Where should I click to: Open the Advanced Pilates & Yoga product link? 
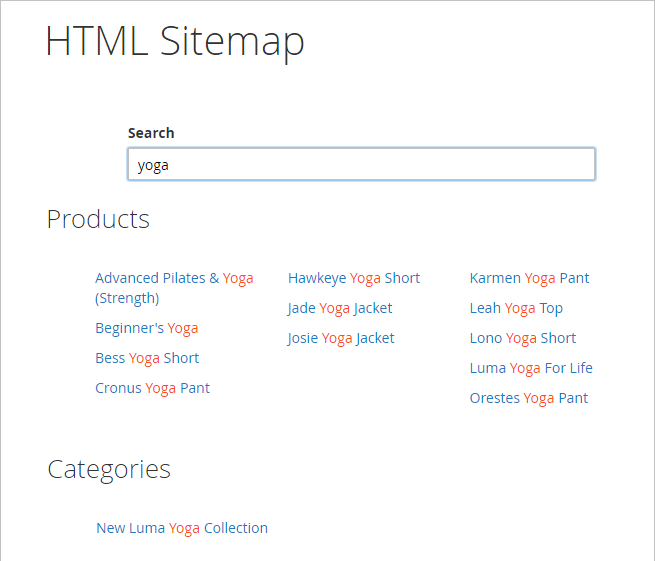point(173,278)
